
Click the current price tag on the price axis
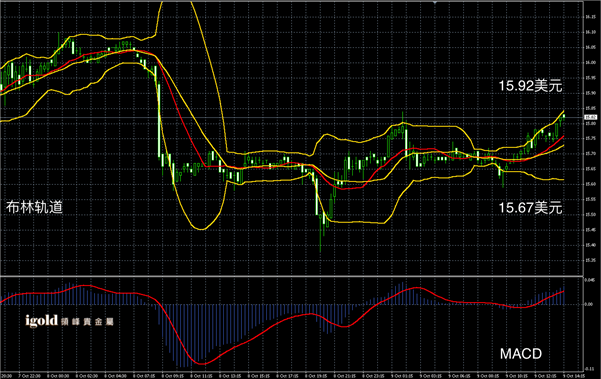(590, 117)
